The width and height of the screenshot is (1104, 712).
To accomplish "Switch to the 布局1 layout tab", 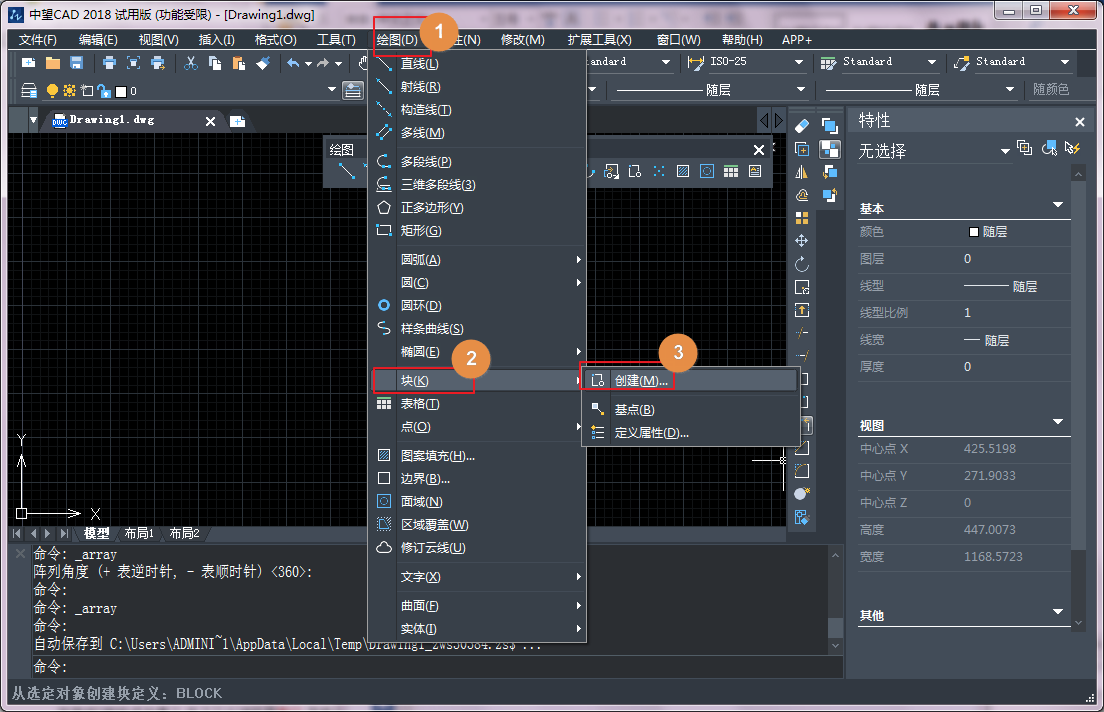I will click(x=140, y=533).
